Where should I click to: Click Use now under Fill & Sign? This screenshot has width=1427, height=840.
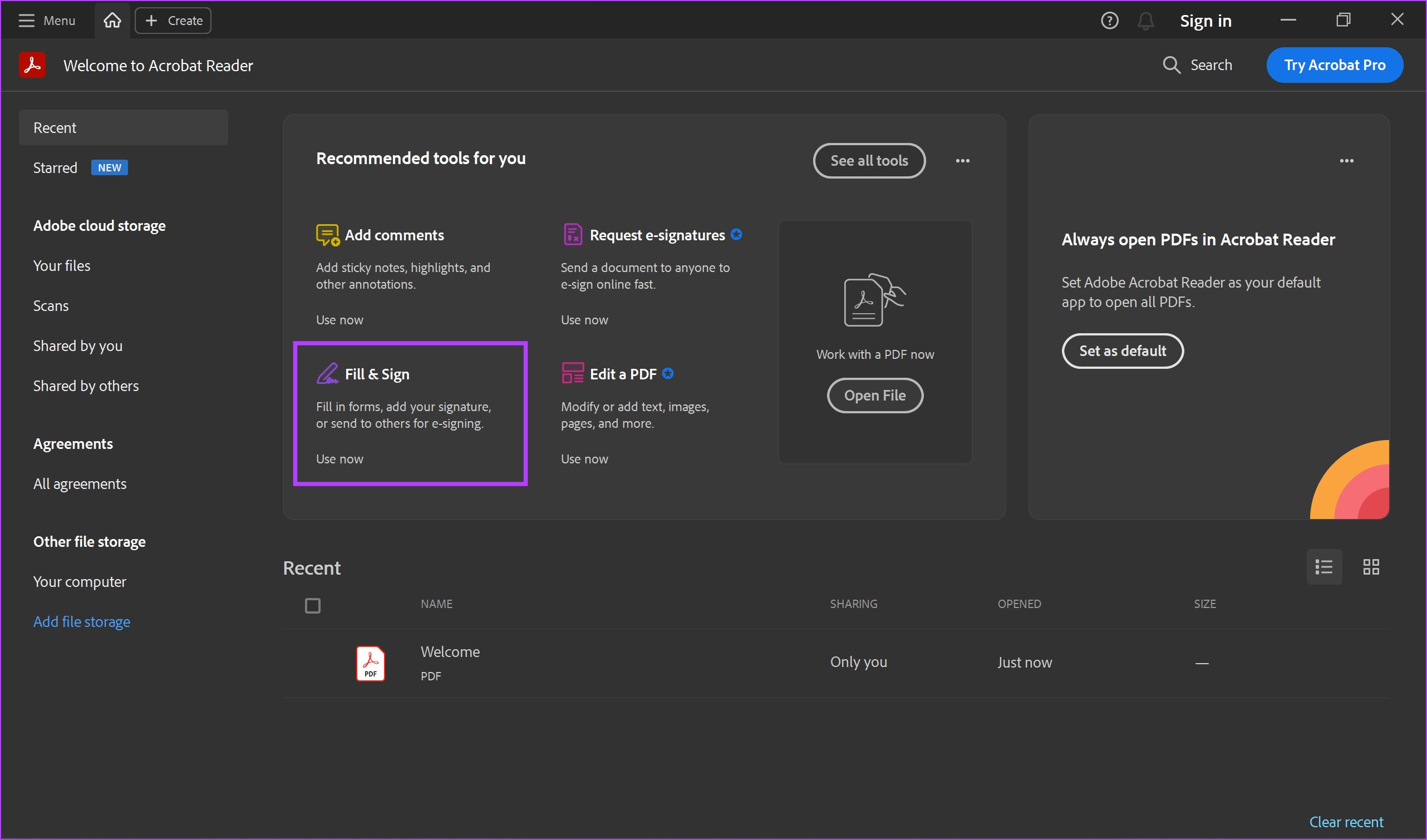click(x=339, y=459)
